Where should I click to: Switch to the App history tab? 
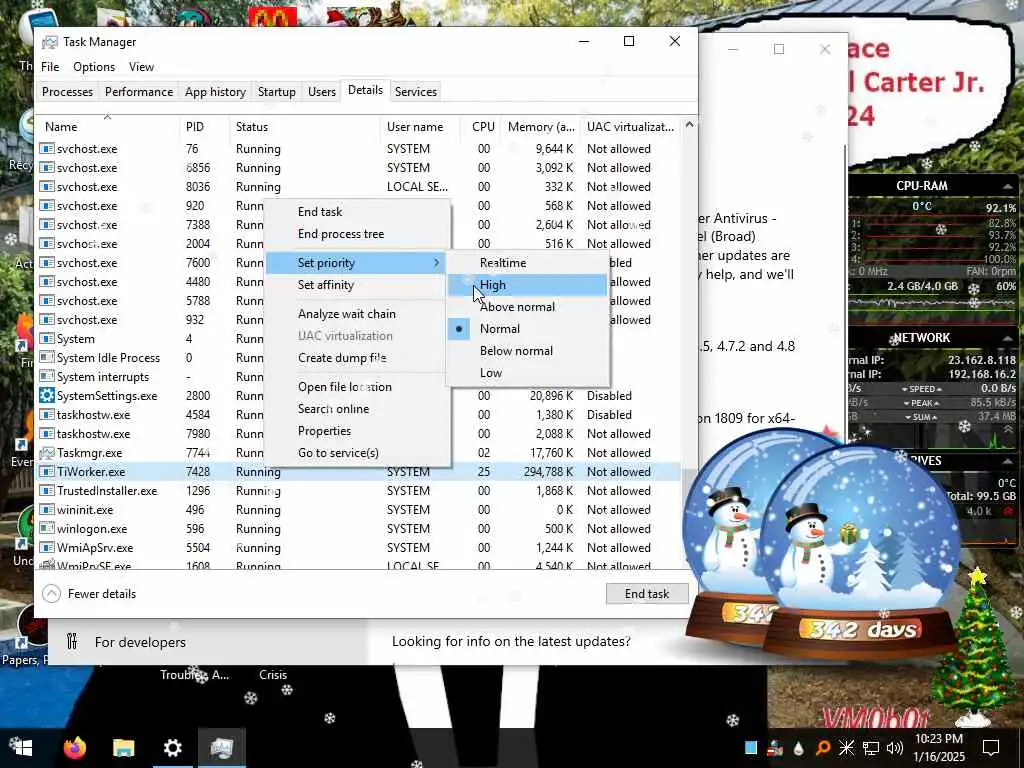215,91
